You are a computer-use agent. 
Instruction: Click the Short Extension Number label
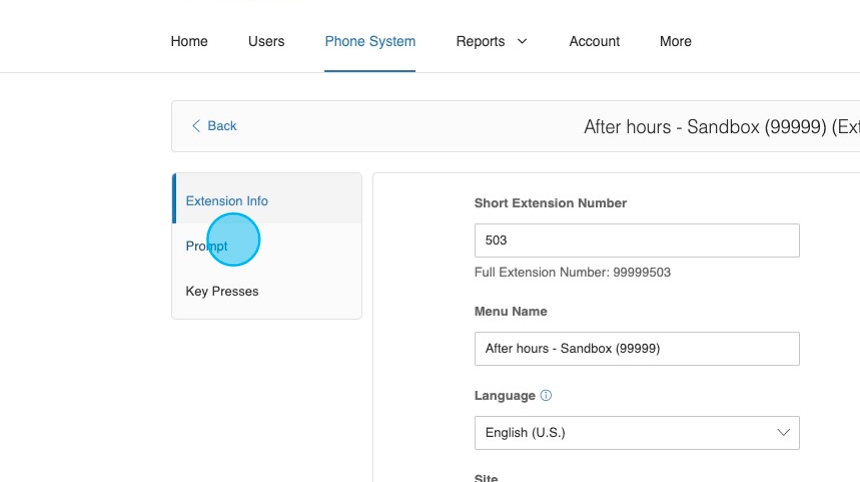(x=550, y=203)
